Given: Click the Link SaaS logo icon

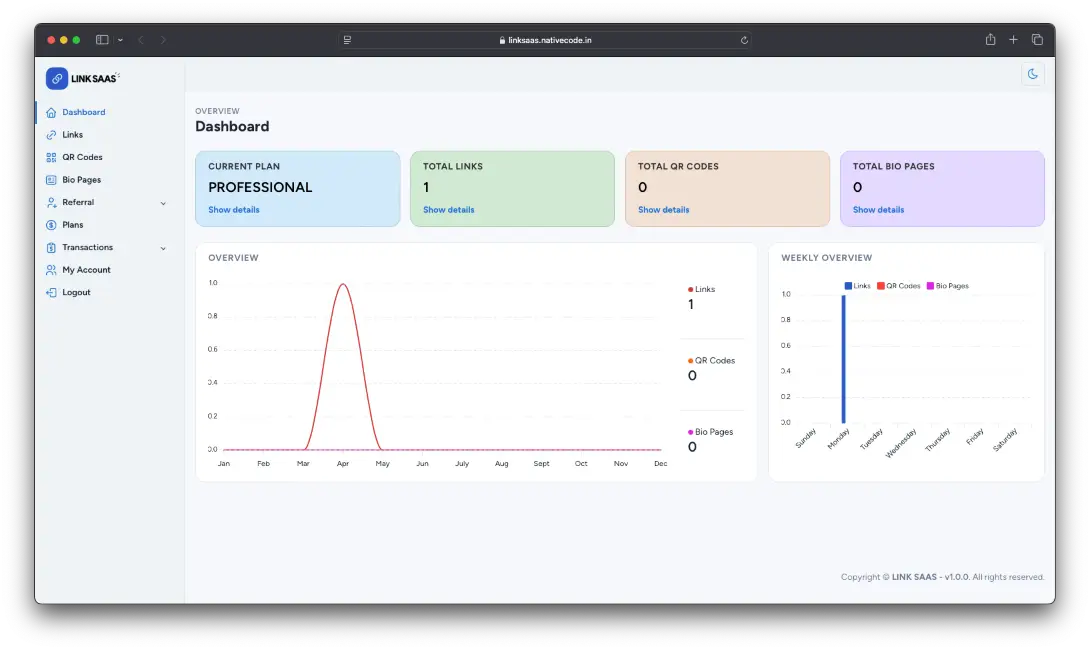Looking at the screenshot, I should point(57,78).
